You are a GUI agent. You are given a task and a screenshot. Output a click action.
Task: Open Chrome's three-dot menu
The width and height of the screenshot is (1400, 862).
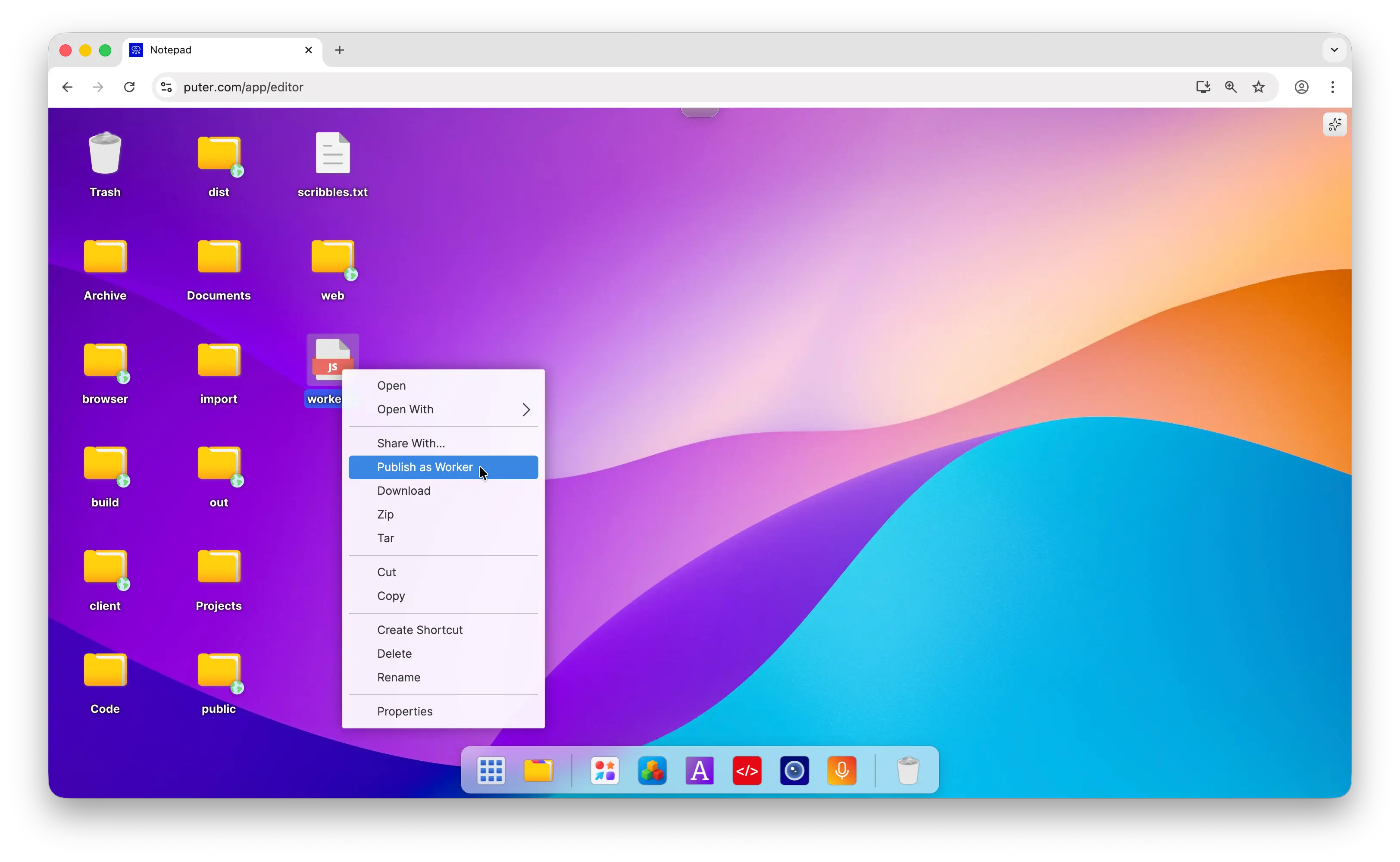1333,87
